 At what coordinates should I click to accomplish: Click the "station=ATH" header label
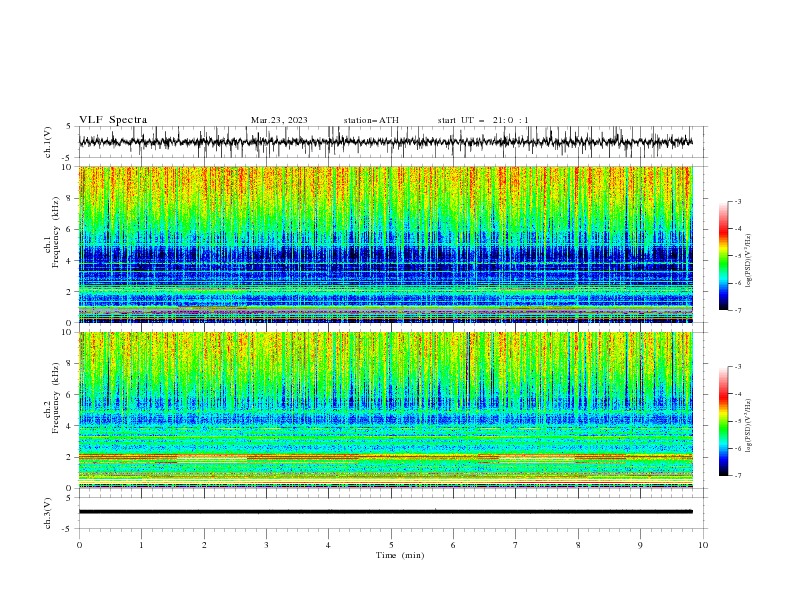coord(371,120)
